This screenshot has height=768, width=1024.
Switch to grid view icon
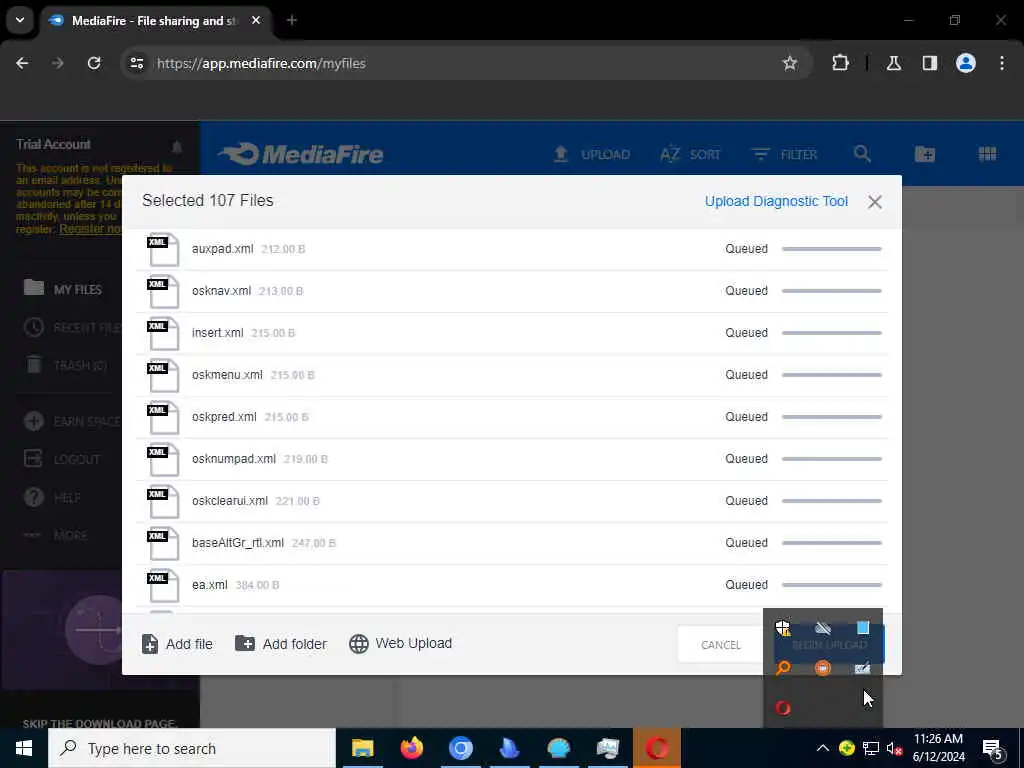987,153
